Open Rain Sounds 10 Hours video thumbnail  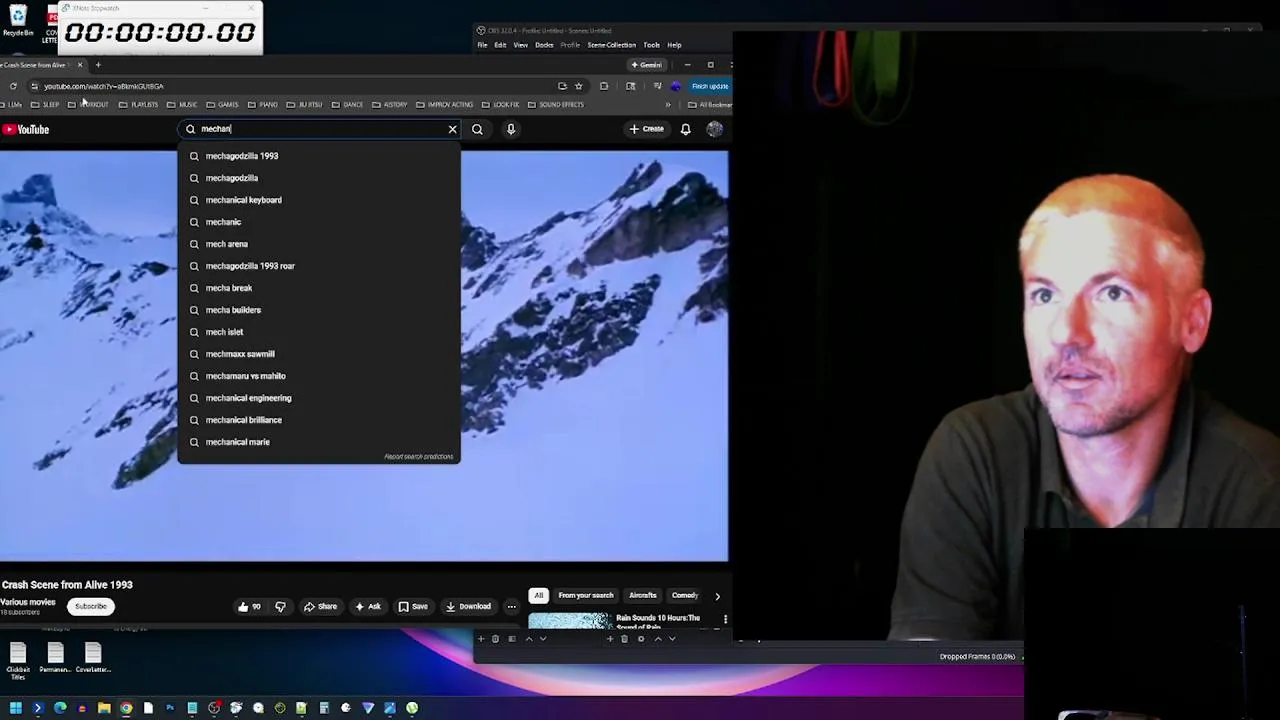[569, 621]
